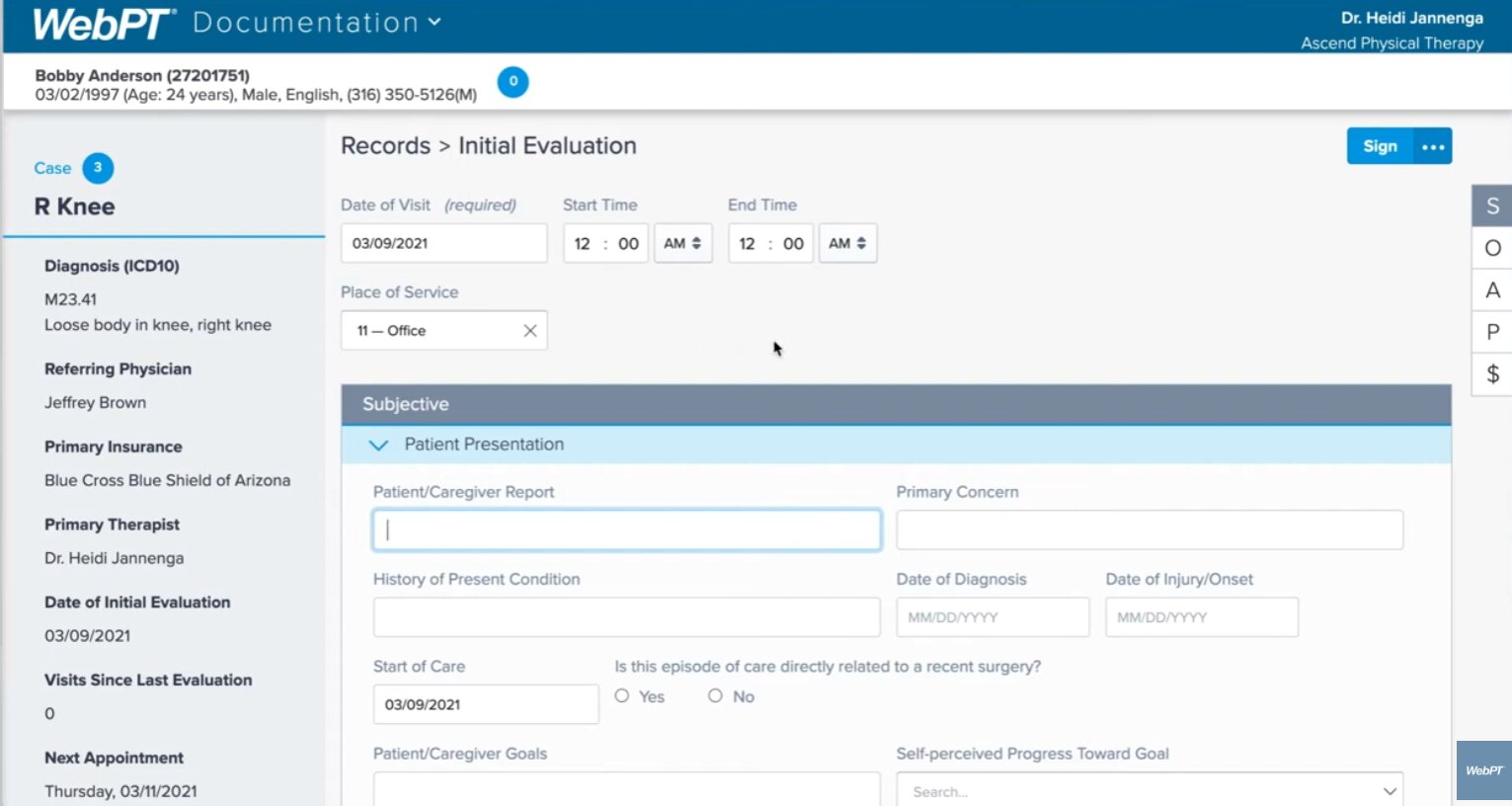Click the Primary Concern input field
Screen dimensions: 1512x806
1149,530
